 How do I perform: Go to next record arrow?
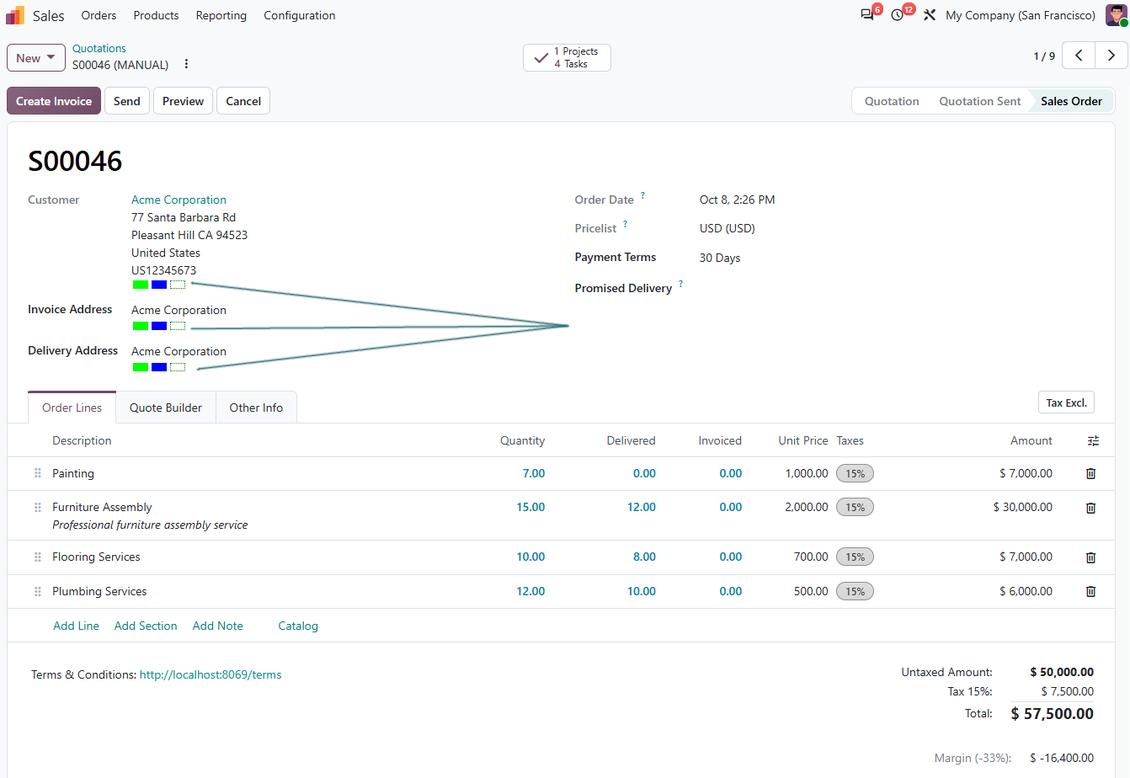pos(1111,55)
